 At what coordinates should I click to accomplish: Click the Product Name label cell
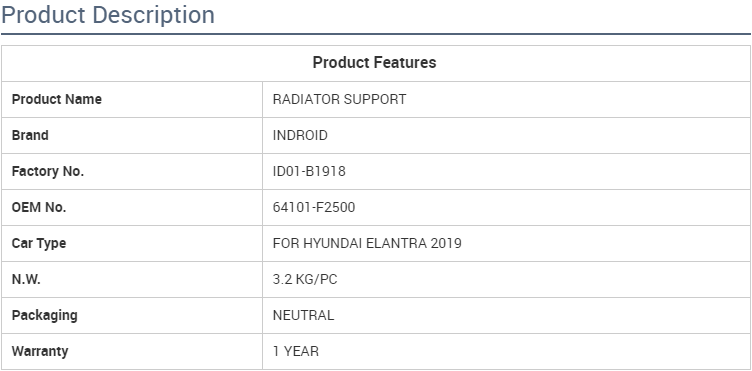coord(132,100)
